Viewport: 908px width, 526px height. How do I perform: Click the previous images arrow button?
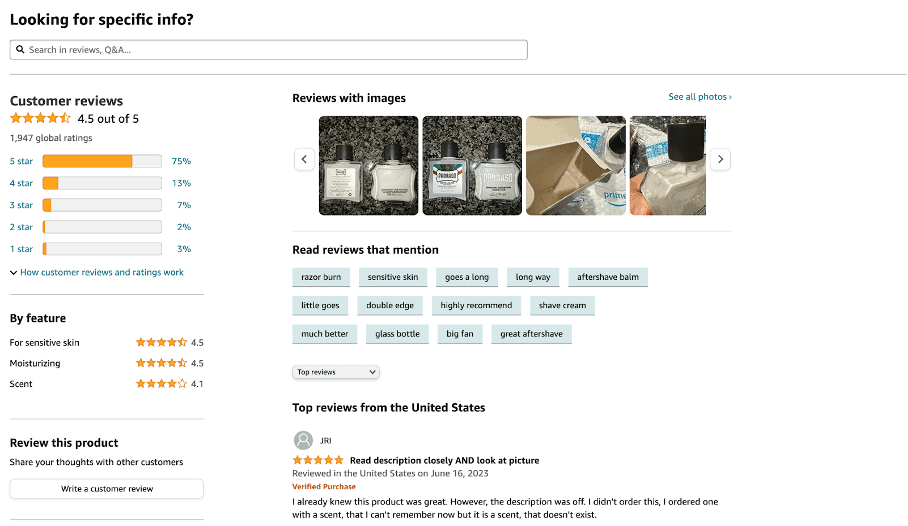click(304, 159)
